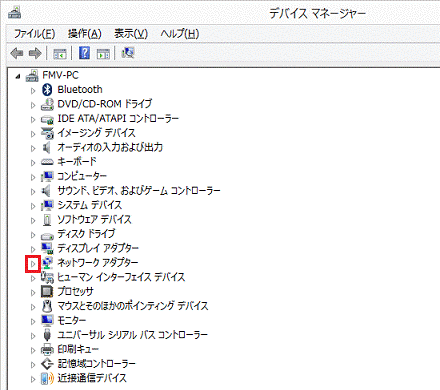The width and height of the screenshot is (440, 390).
Task: Open the ファイル(F) menu
Action: (x=34, y=34)
